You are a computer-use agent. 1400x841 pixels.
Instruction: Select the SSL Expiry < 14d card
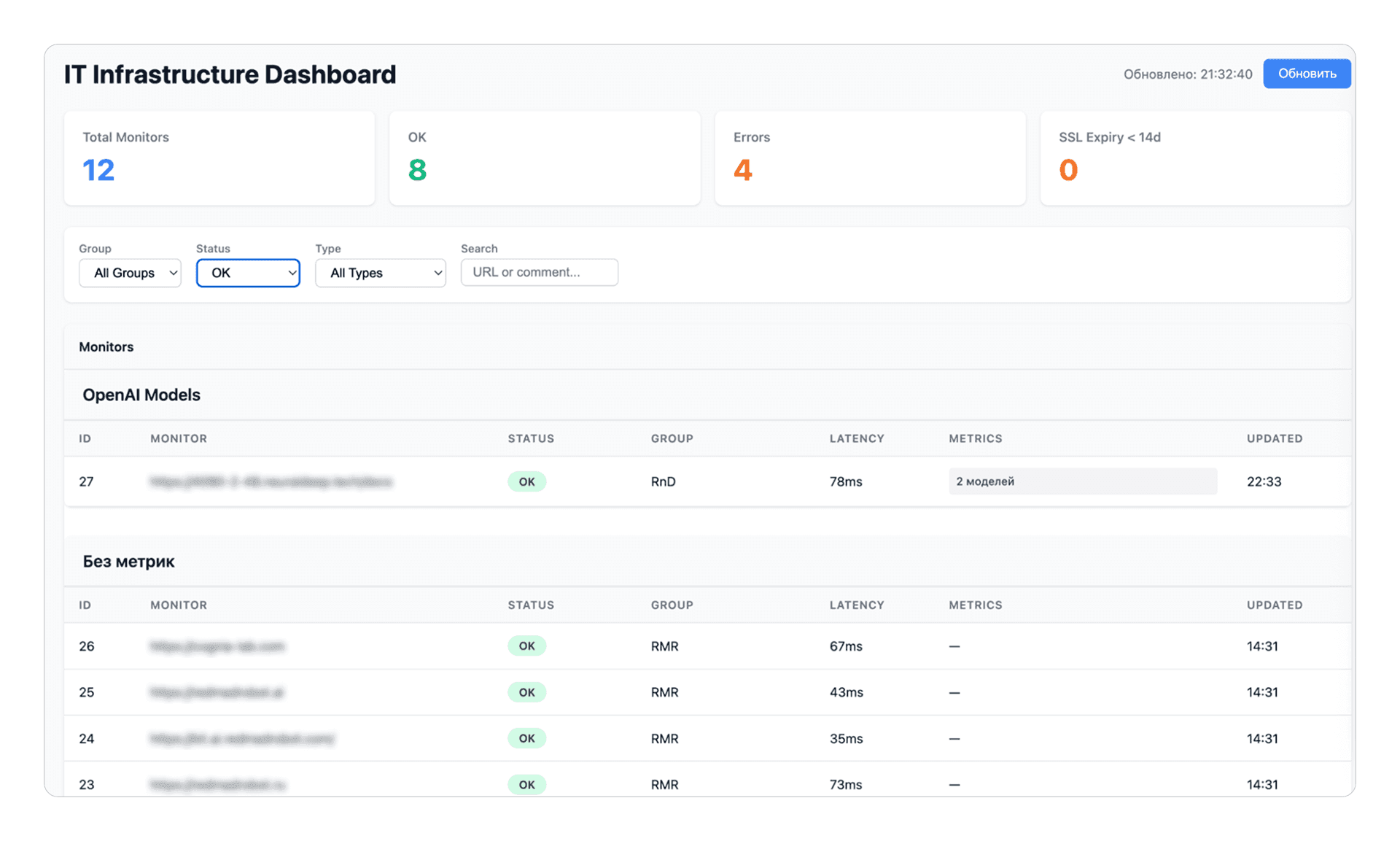1195,158
